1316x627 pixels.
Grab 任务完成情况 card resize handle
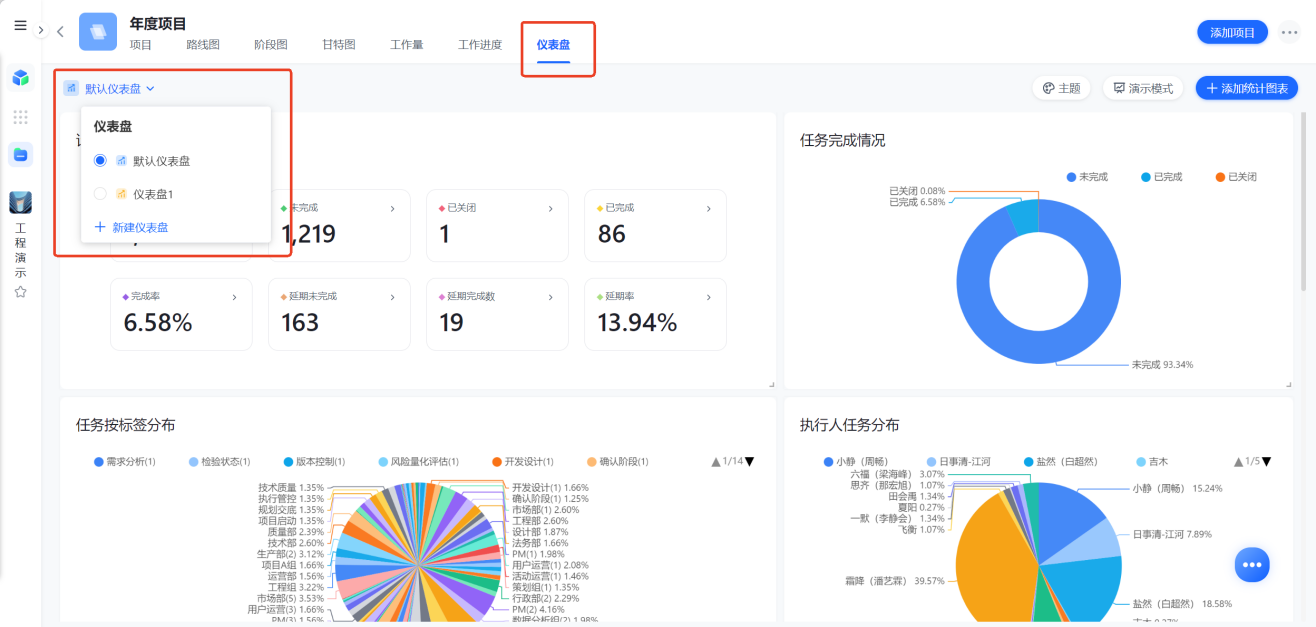pos(1287,384)
